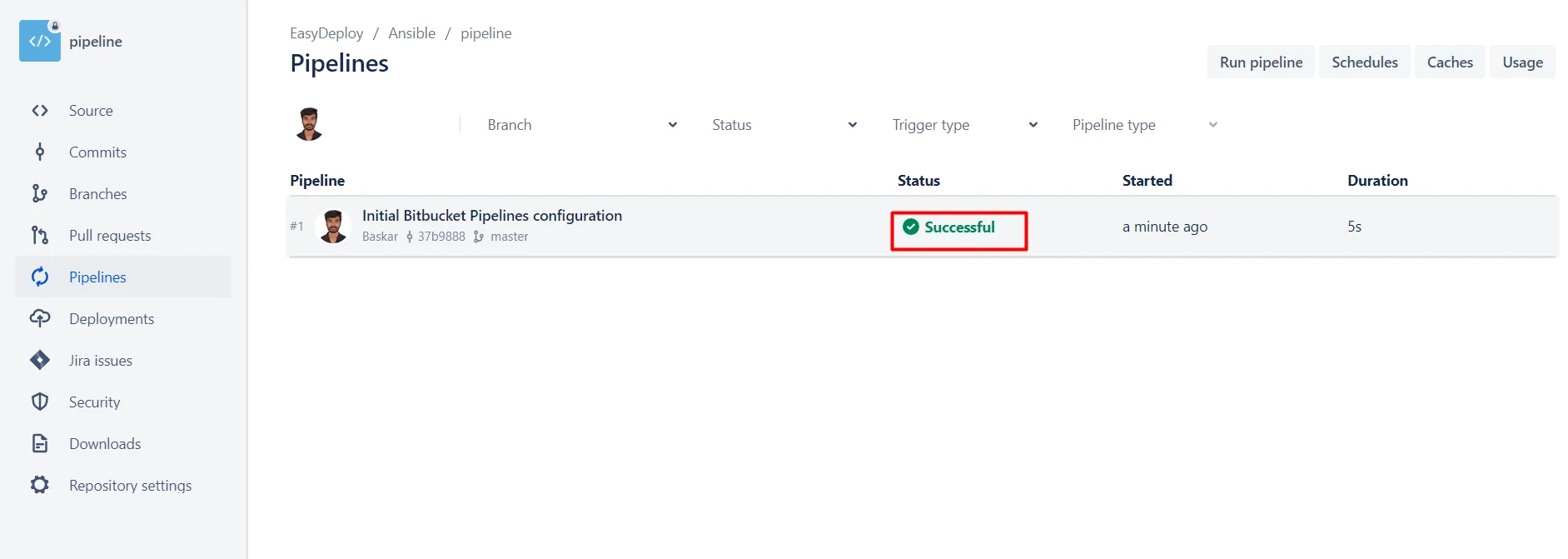Select the Pull requests icon
Viewport: 1568px width, 559px height.
(x=40, y=236)
